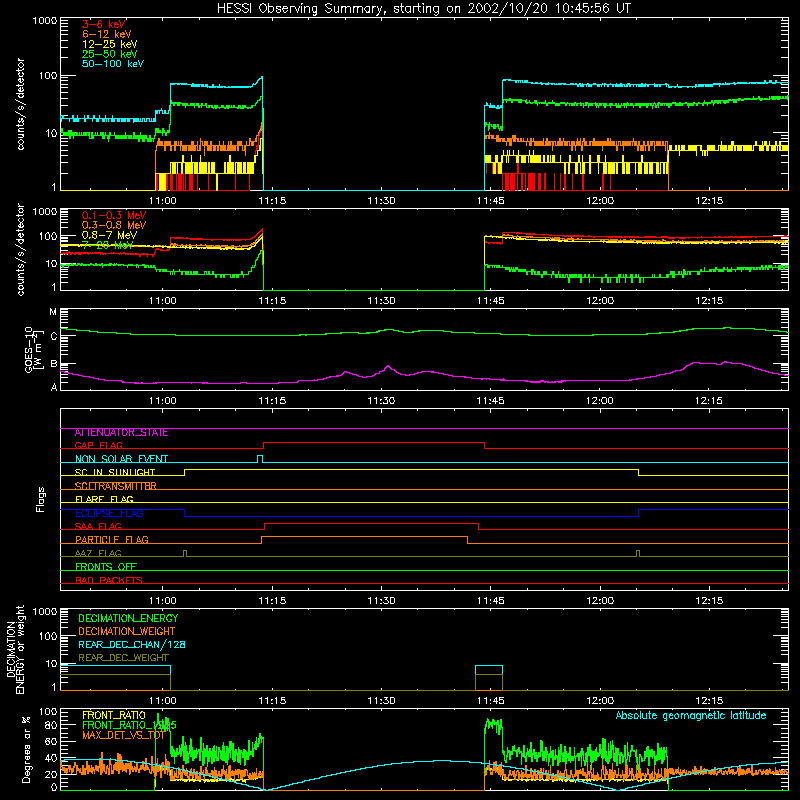
Task: Select the GAP_FLAG label
Action: click(98, 445)
